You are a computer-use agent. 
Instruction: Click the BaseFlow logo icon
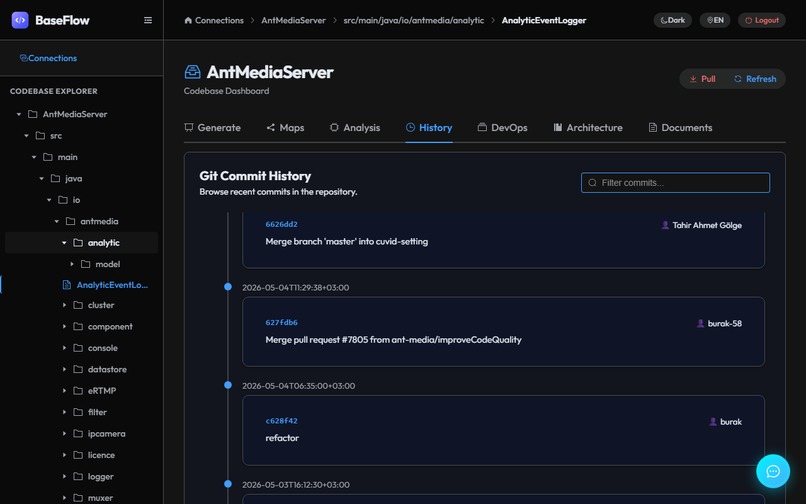[x=20, y=20]
